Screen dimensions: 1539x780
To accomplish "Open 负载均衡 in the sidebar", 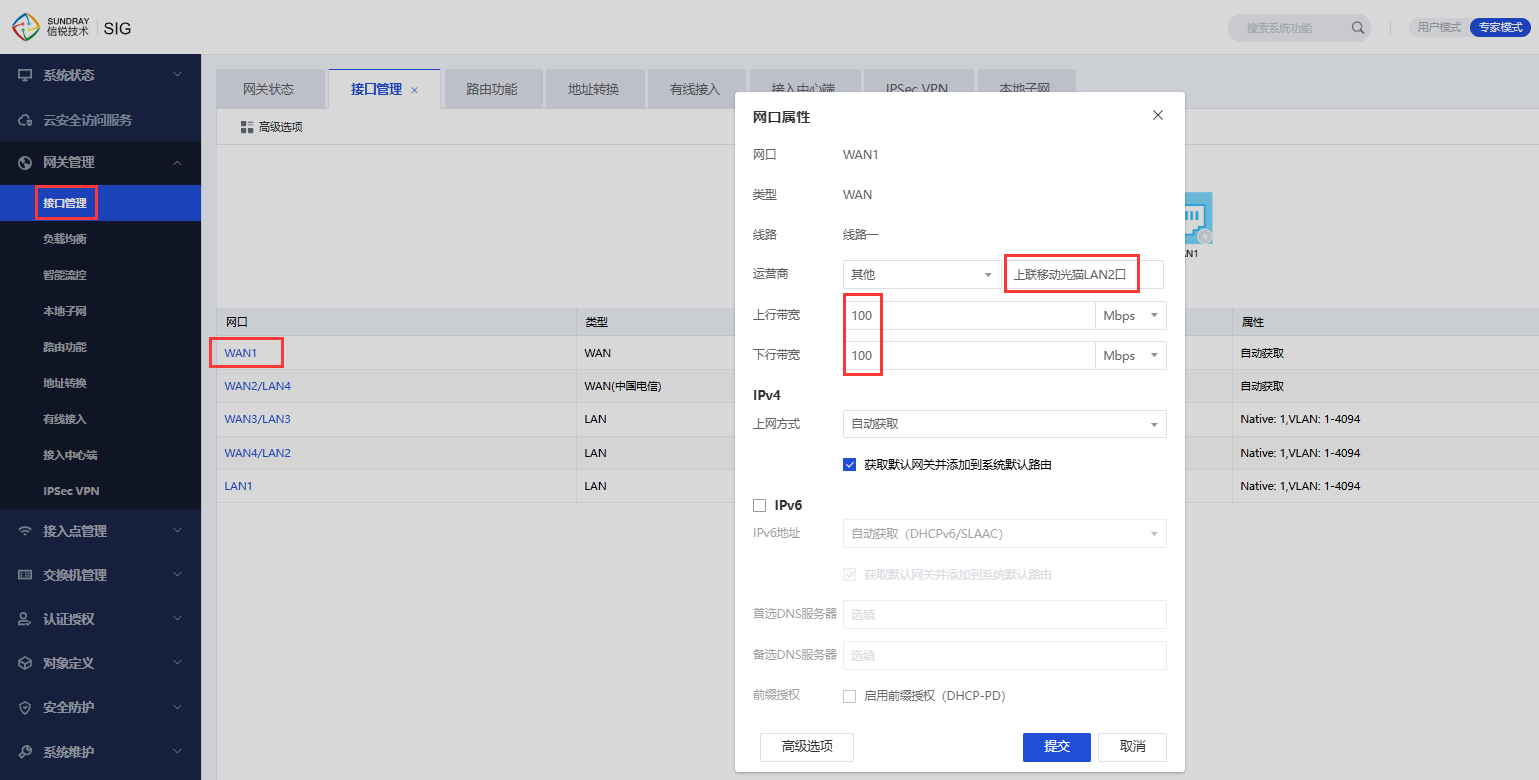I will (x=65, y=240).
